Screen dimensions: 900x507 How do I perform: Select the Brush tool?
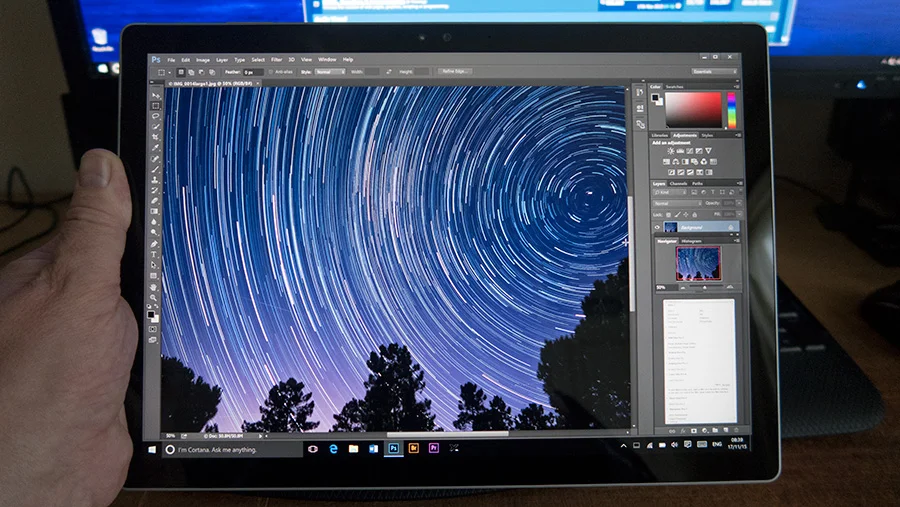(x=156, y=168)
